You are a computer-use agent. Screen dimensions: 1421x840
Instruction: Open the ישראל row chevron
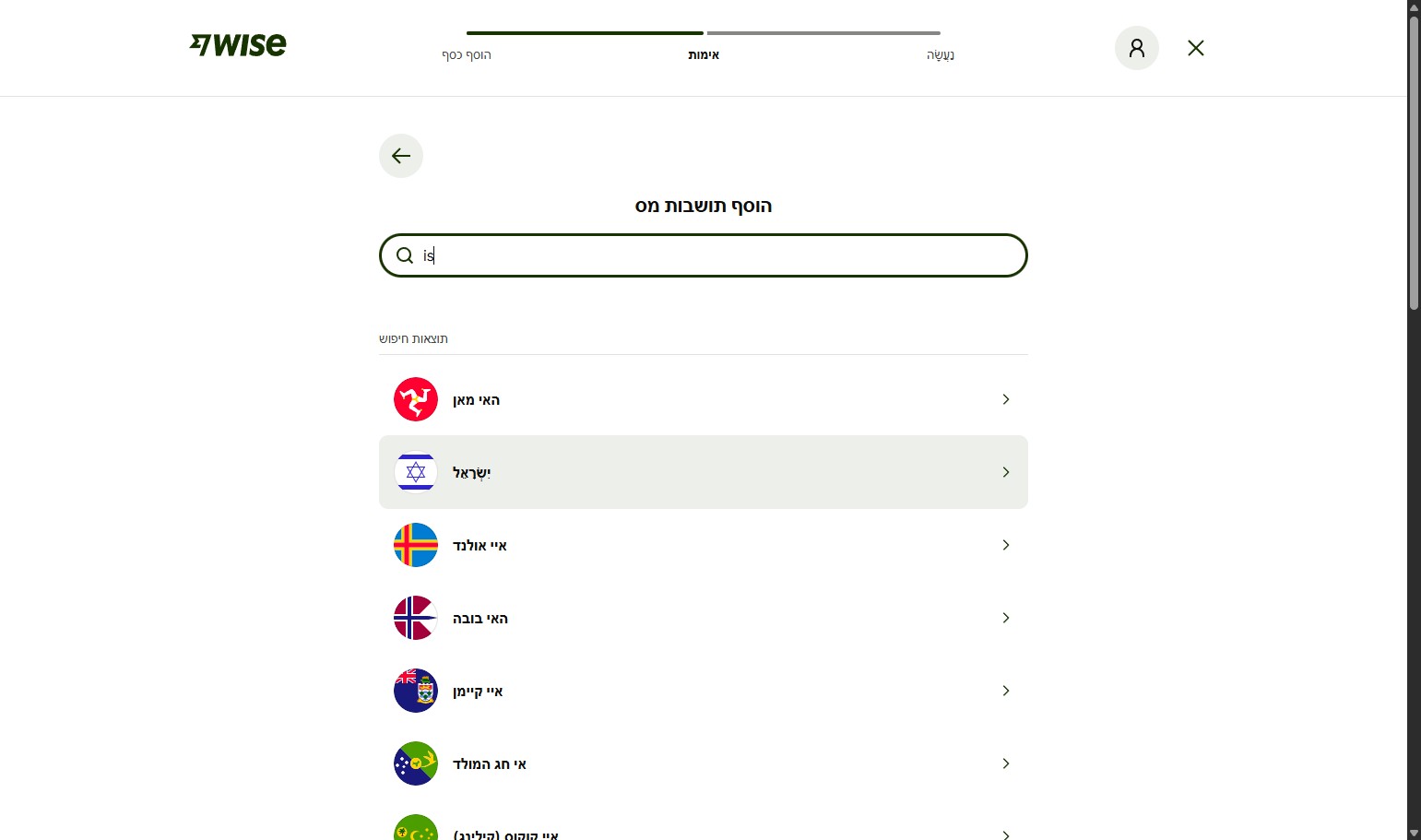tap(1005, 472)
